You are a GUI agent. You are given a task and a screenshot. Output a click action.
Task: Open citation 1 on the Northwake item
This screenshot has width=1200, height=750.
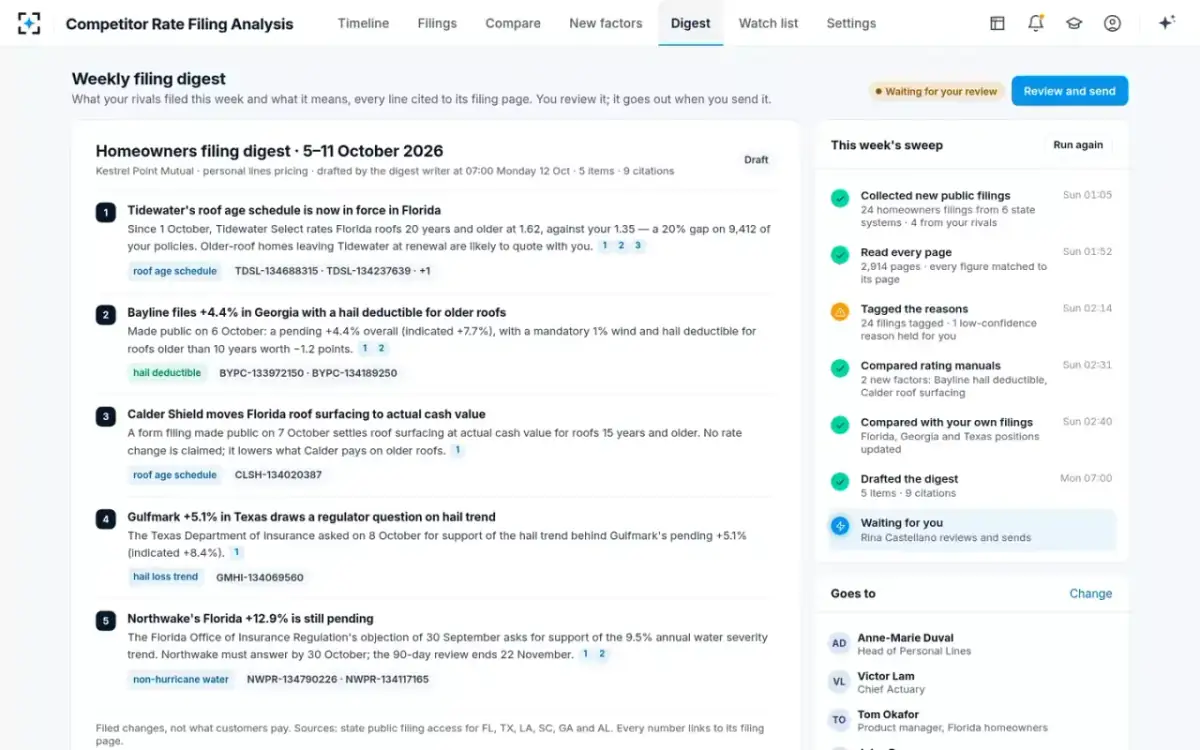(585, 654)
